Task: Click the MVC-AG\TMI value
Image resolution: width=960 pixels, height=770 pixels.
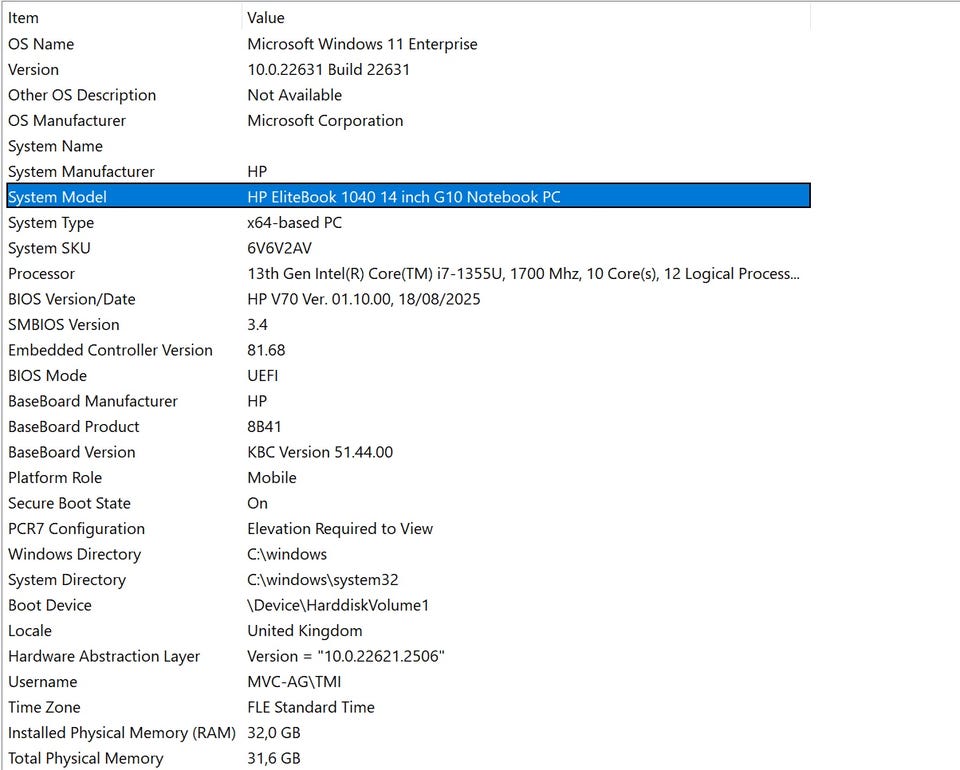Action: 294,682
